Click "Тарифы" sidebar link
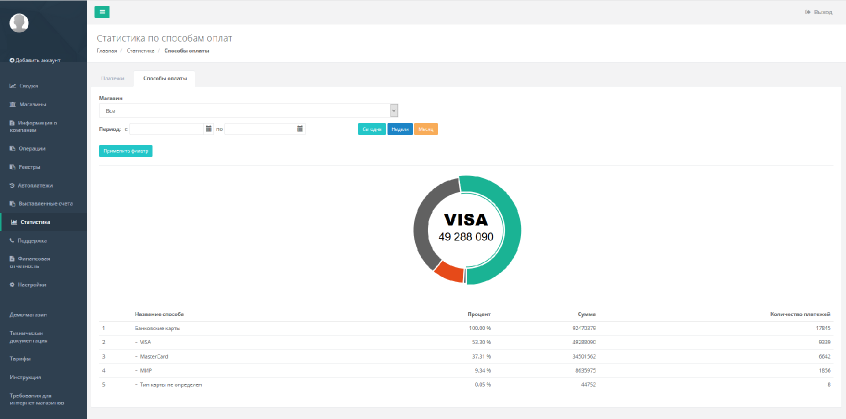This screenshot has height=419, width=846. pyautogui.click(x=20, y=359)
